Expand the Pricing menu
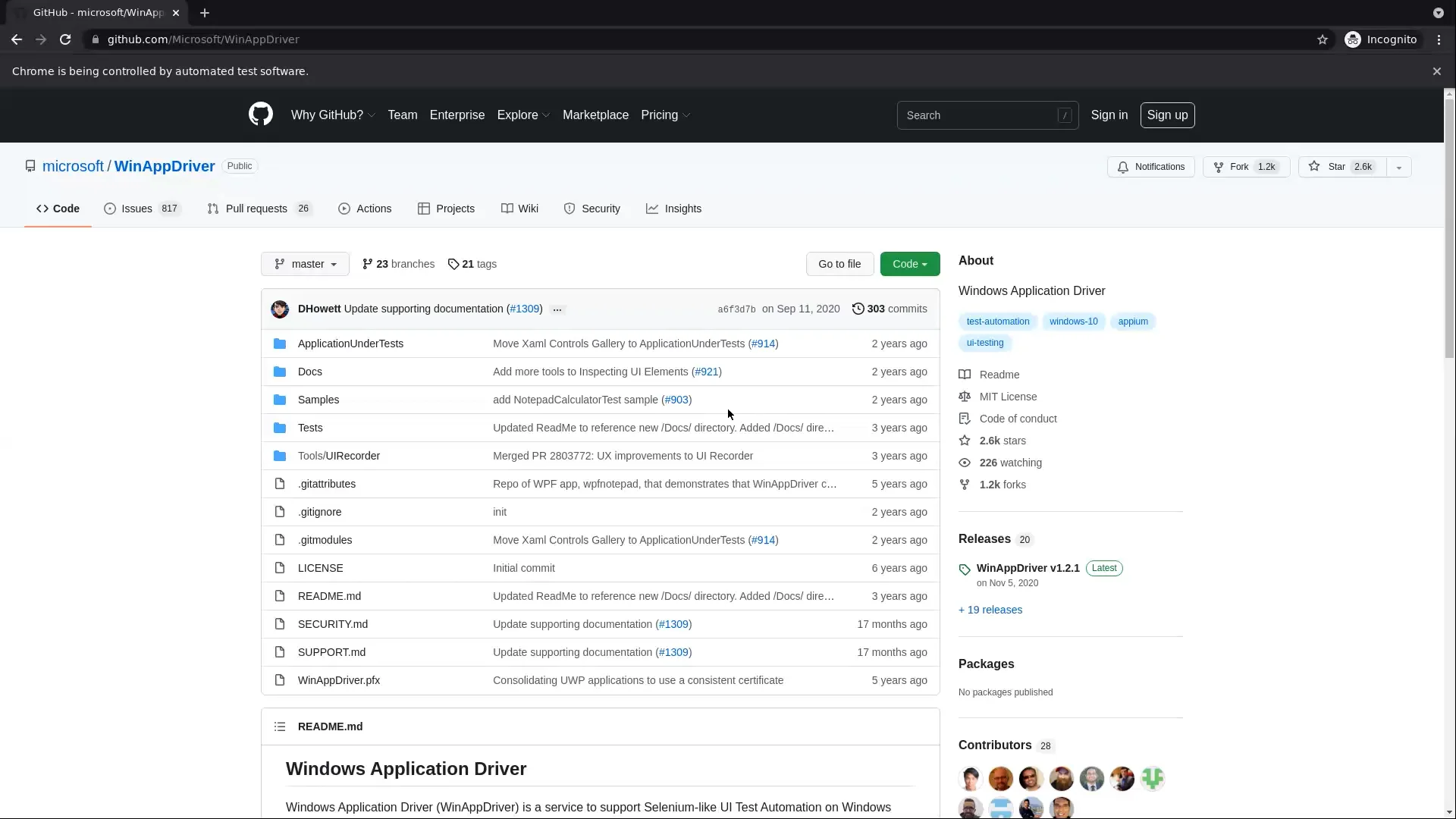This screenshot has height=819, width=1456. pyautogui.click(x=665, y=115)
